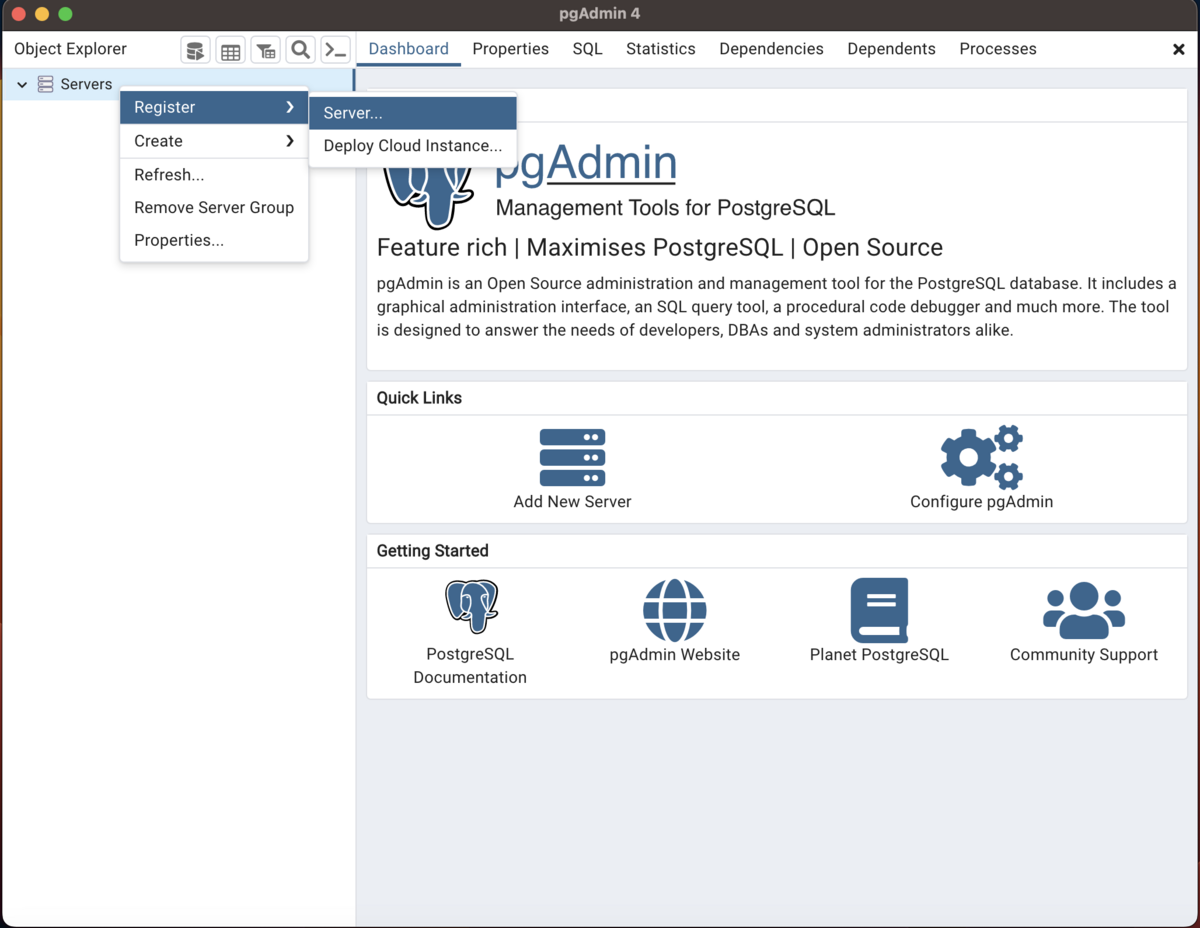Close the dashboard panel with X
This screenshot has width=1200, height=928.
coord(1179,49)
